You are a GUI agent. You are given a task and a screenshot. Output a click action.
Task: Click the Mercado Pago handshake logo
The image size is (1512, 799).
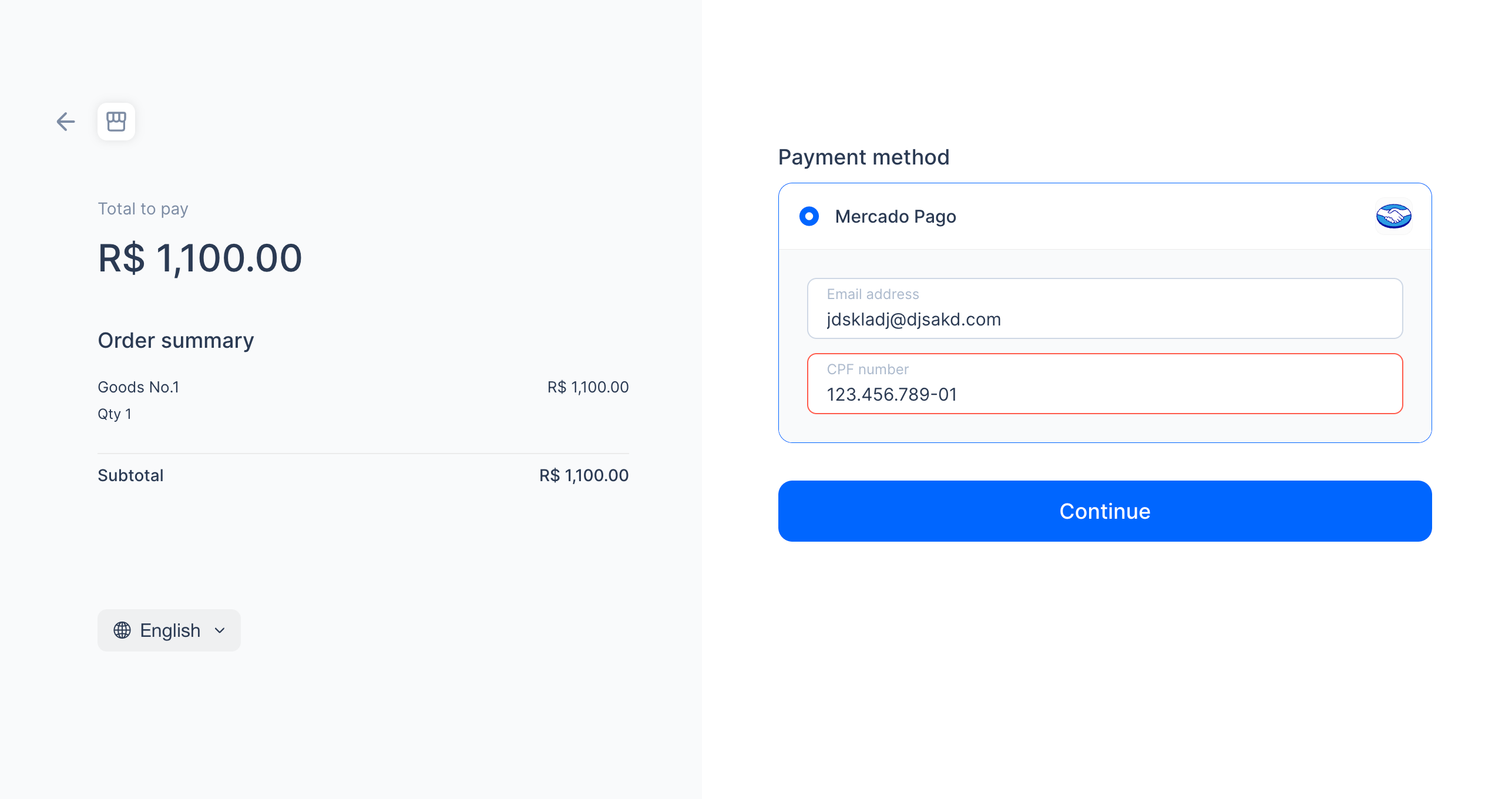1393,216
